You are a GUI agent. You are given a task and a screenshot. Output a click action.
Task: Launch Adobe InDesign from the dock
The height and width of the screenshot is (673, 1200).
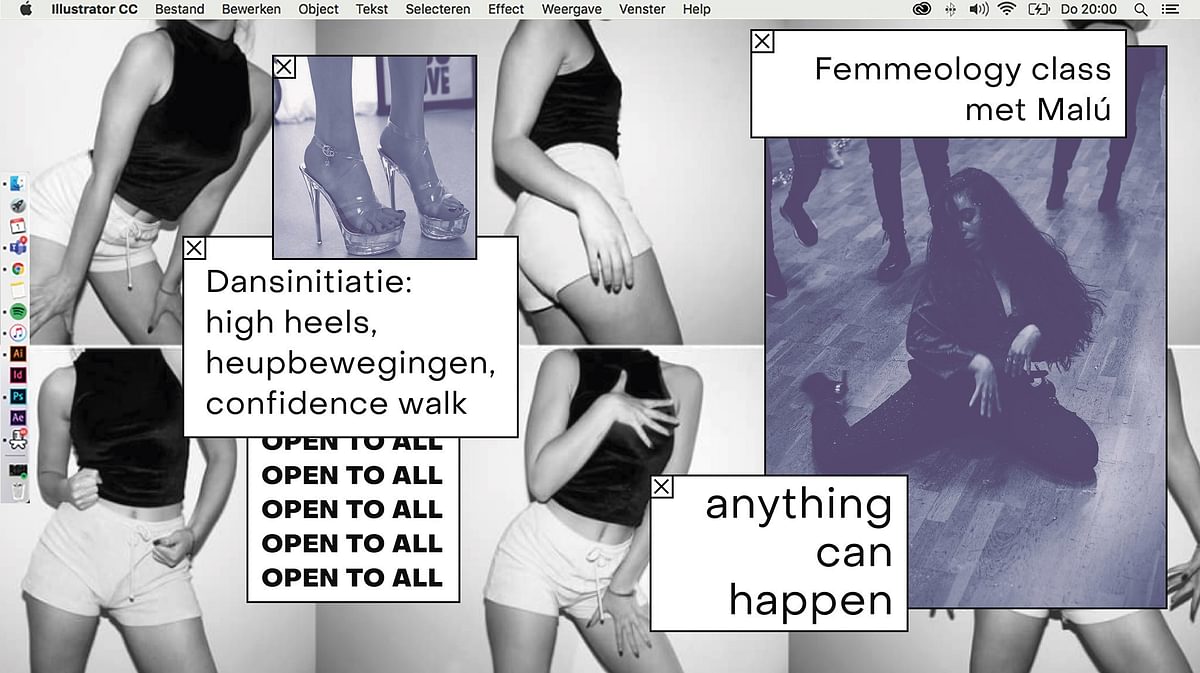tap(18, 375)
